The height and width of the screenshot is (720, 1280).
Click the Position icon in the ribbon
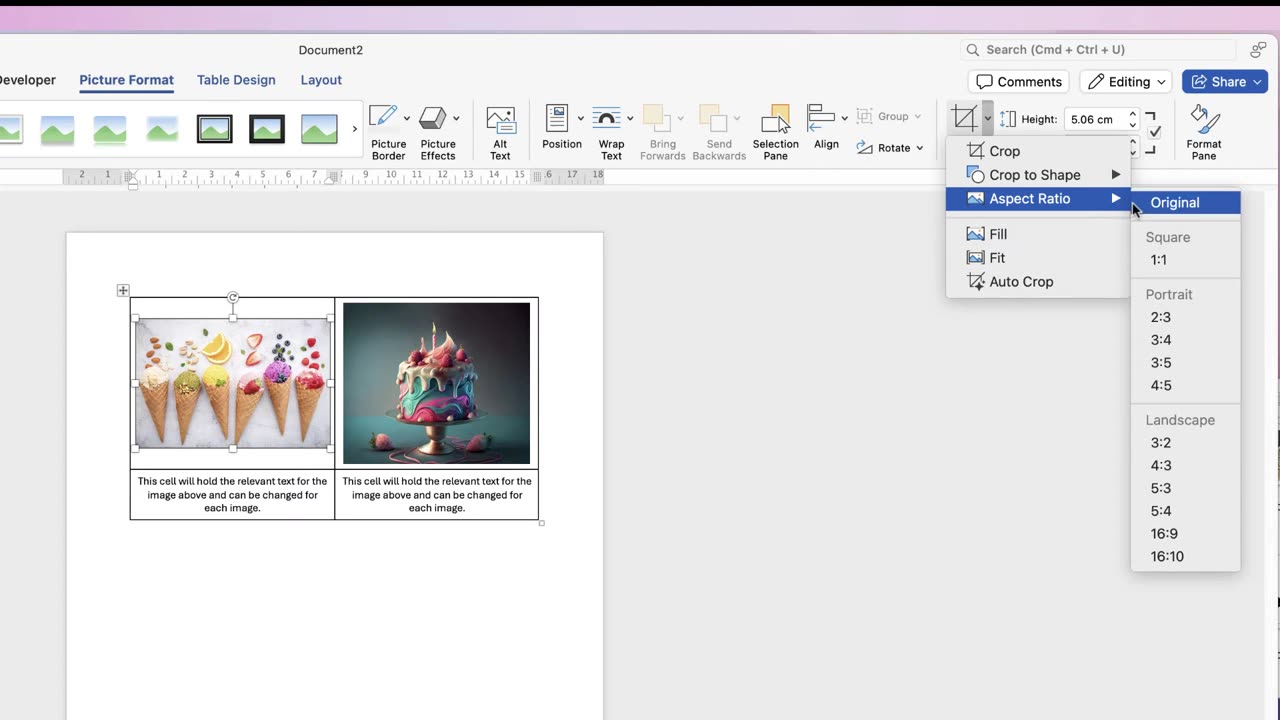[x=557, y=119]
